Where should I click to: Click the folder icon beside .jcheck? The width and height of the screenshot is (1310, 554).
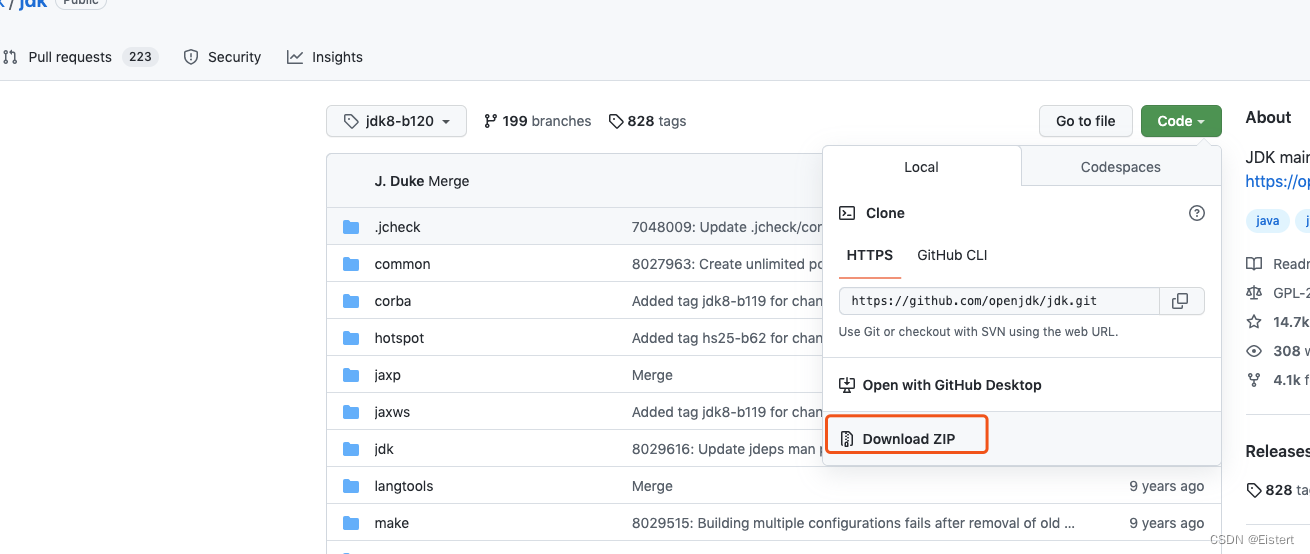tap(351, 227)
